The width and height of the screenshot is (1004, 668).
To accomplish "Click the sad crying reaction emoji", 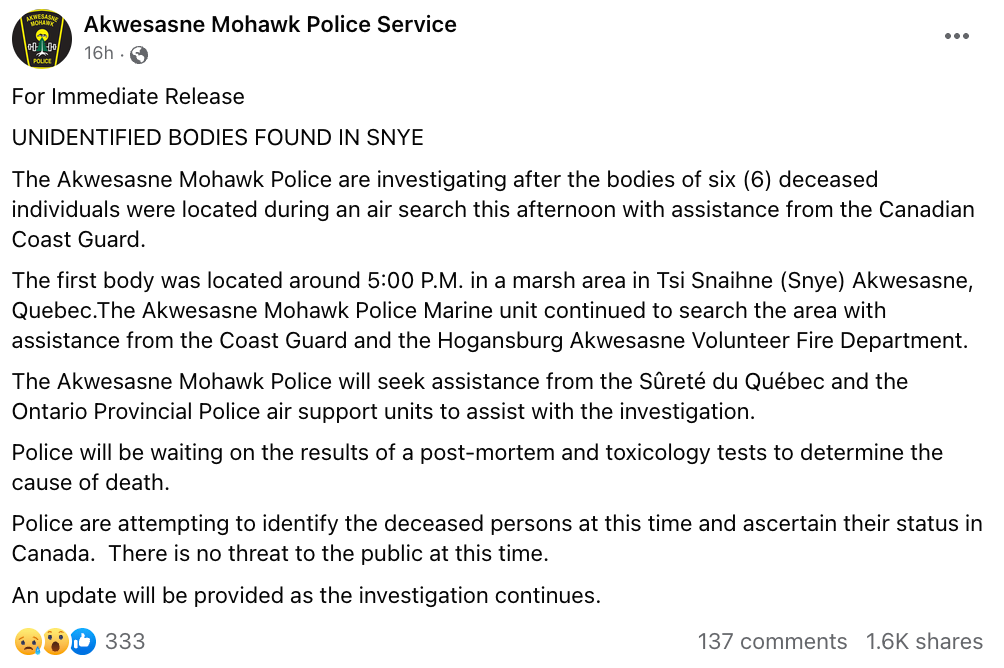I will (28, 642).
